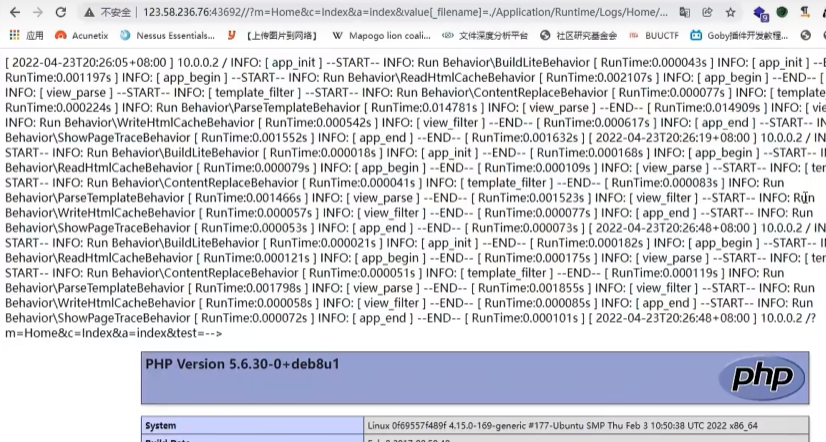Open the 社区研究基金会 bookmark

[x=578, y=35]
